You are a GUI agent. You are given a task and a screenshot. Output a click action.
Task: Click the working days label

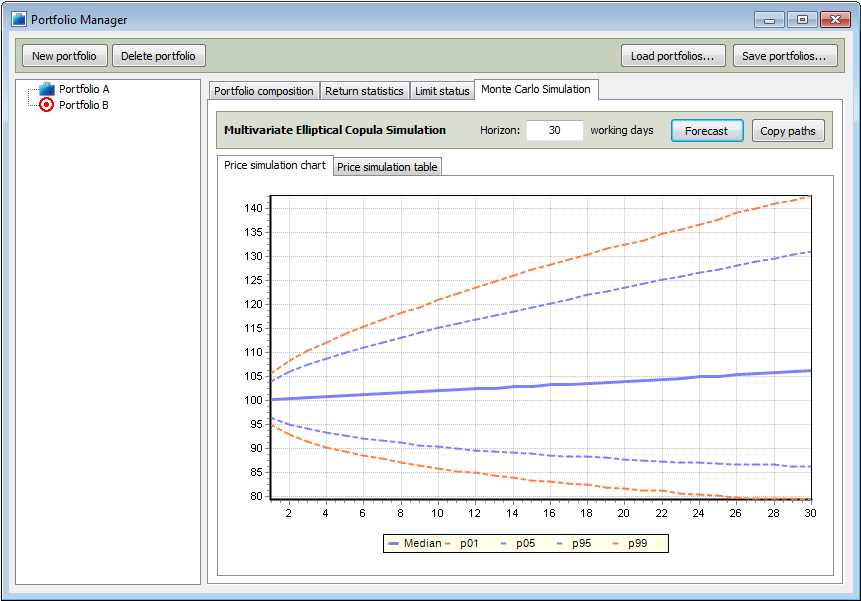(x=622, y=131)
